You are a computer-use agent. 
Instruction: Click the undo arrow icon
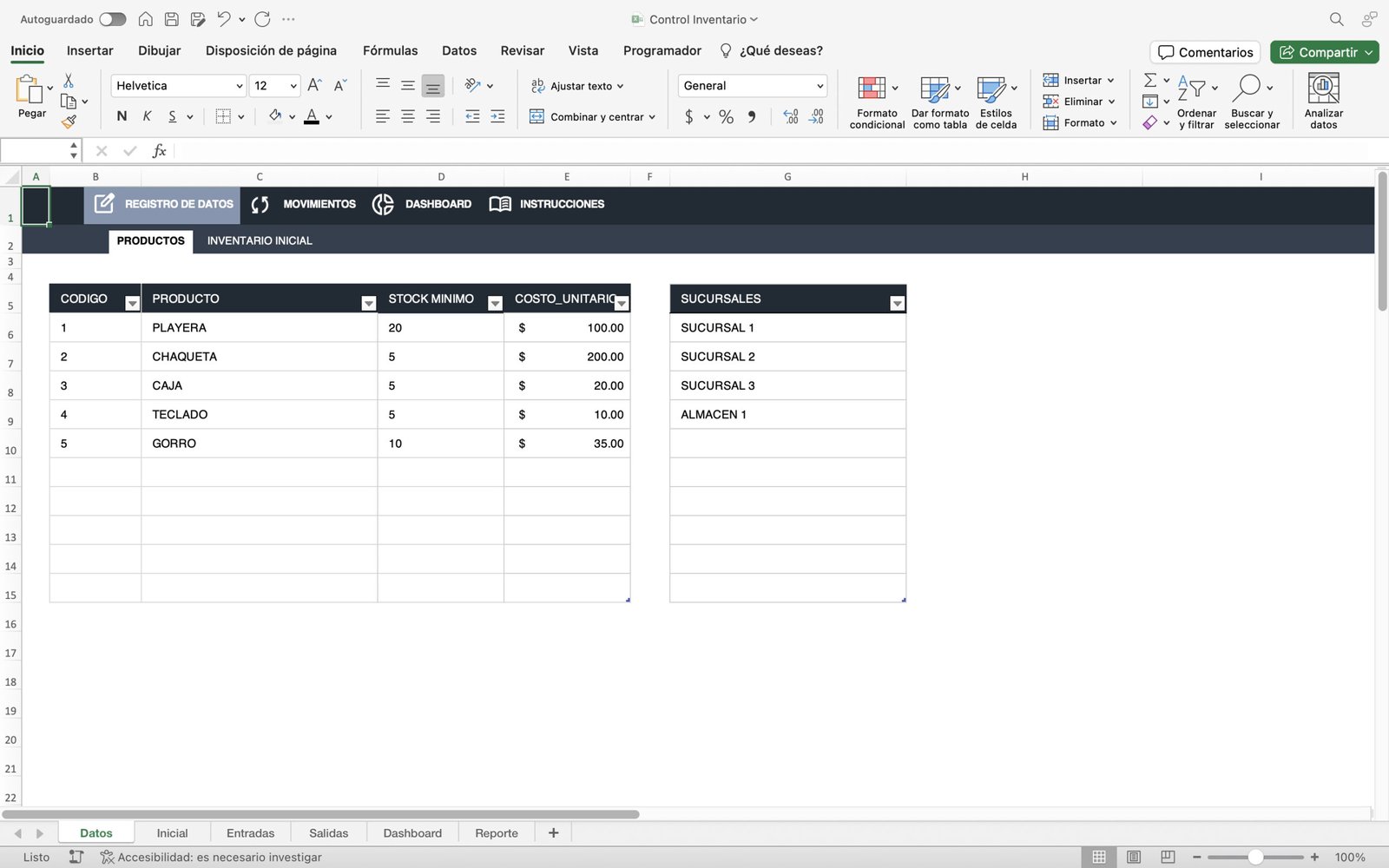tap(224, 19)
